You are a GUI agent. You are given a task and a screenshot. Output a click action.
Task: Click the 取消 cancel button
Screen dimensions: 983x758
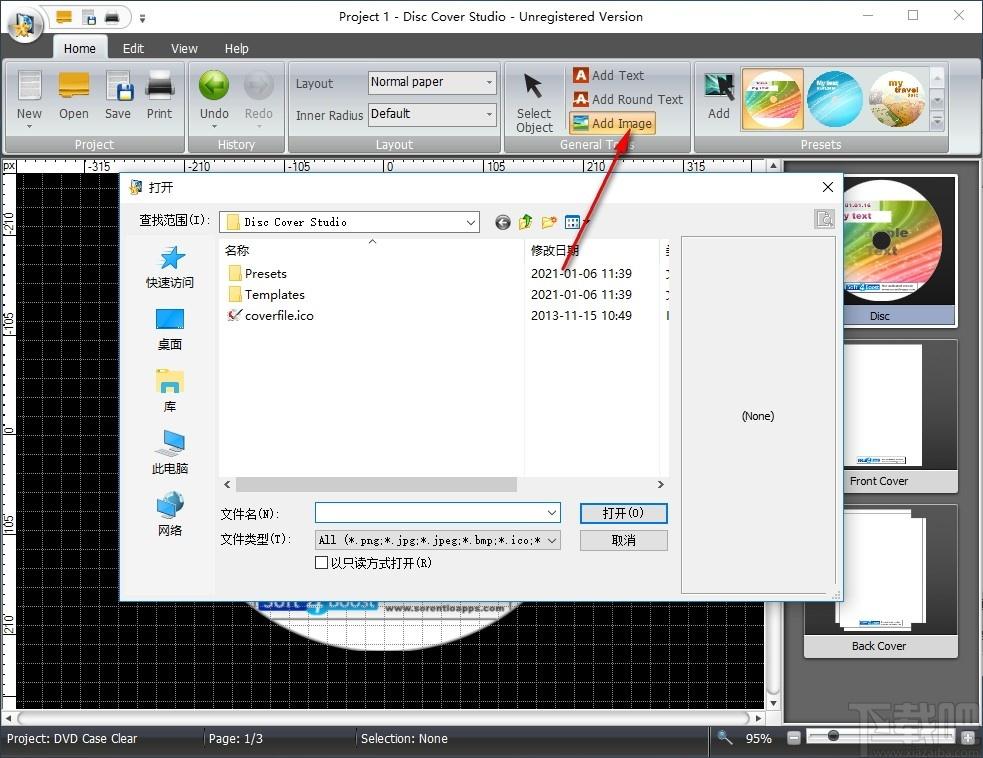623,540
